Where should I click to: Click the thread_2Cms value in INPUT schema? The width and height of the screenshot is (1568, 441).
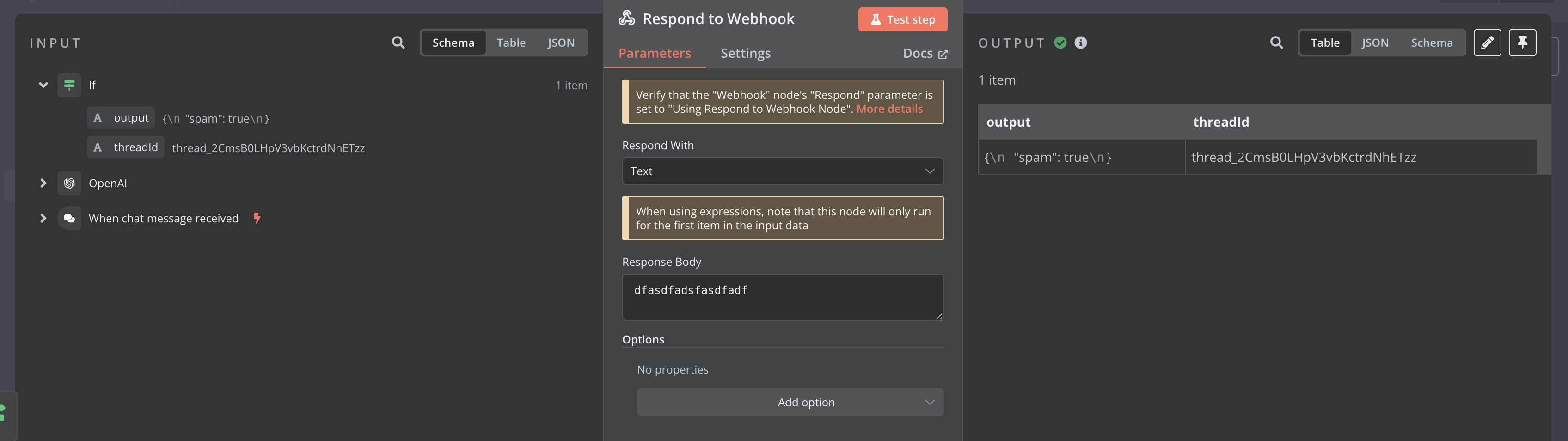[x=268, y=148]
